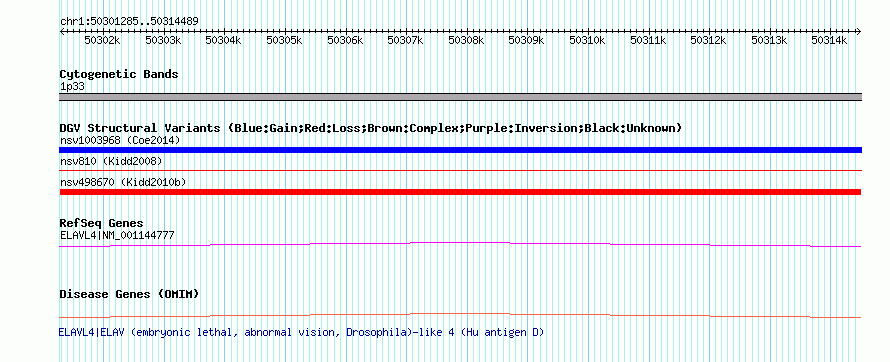Screen dimensions: 890x362
Task: Click the 50312k ruler tick label
Action: (x=708, y=40)
